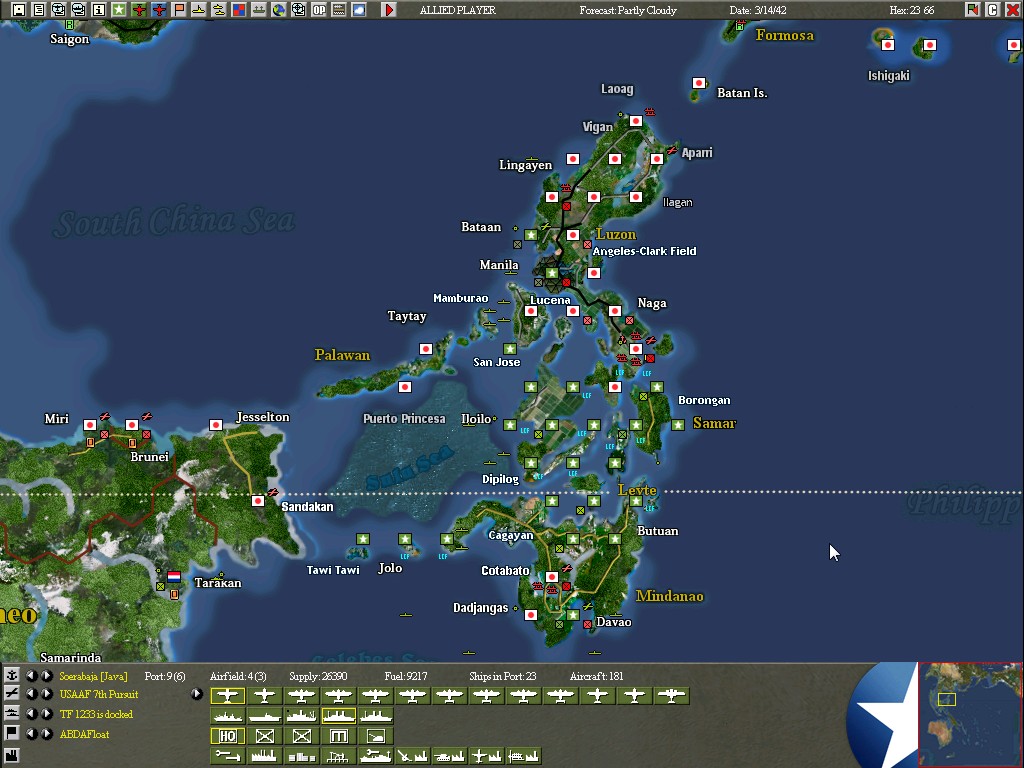Viewport: 1024px width, 768px height.
Task: Select the highlighted fourth ship silhouette icon
Action: tap(338, 716)
